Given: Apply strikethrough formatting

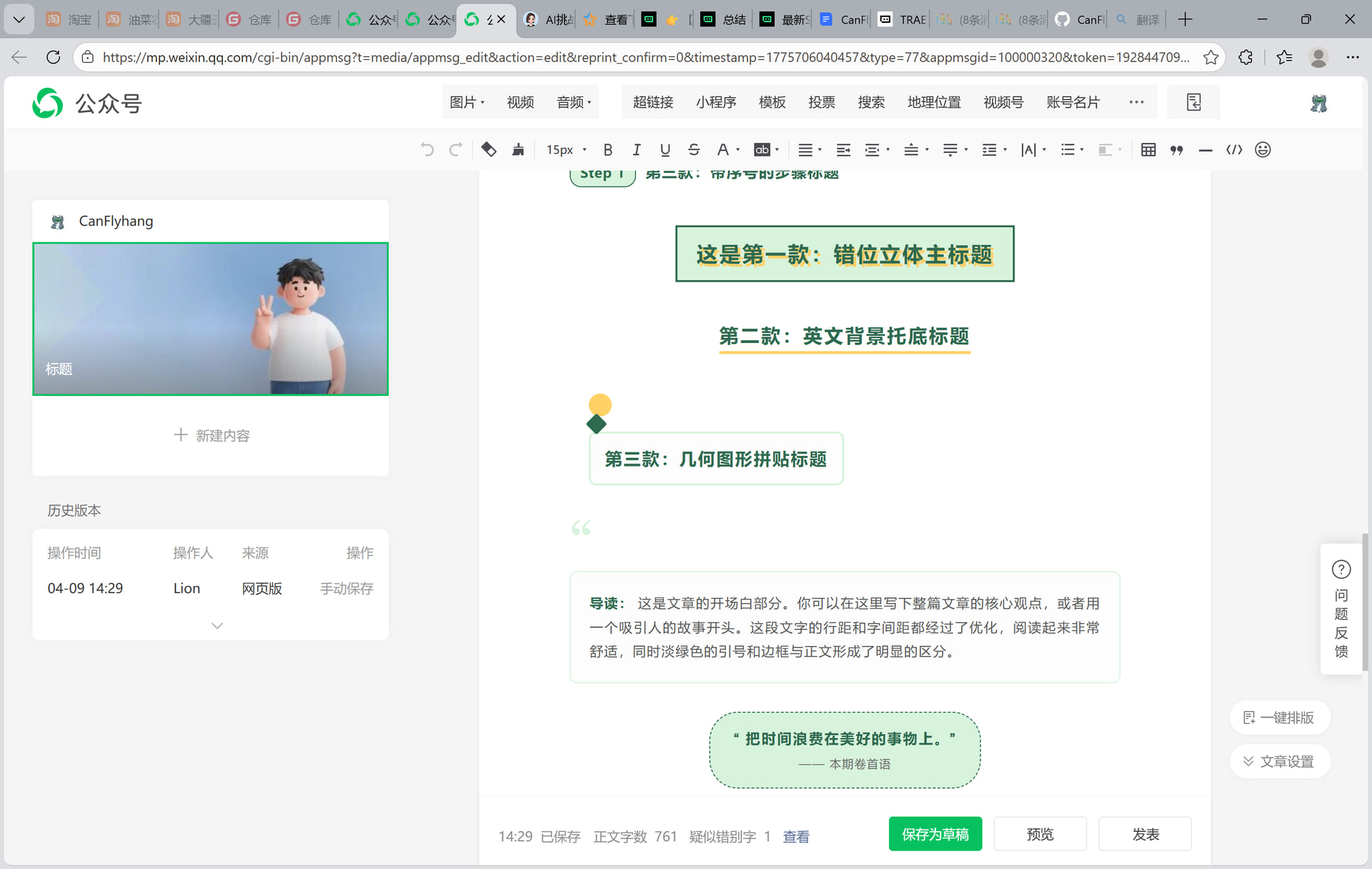Looking at the screenshot, I should 693,150.
